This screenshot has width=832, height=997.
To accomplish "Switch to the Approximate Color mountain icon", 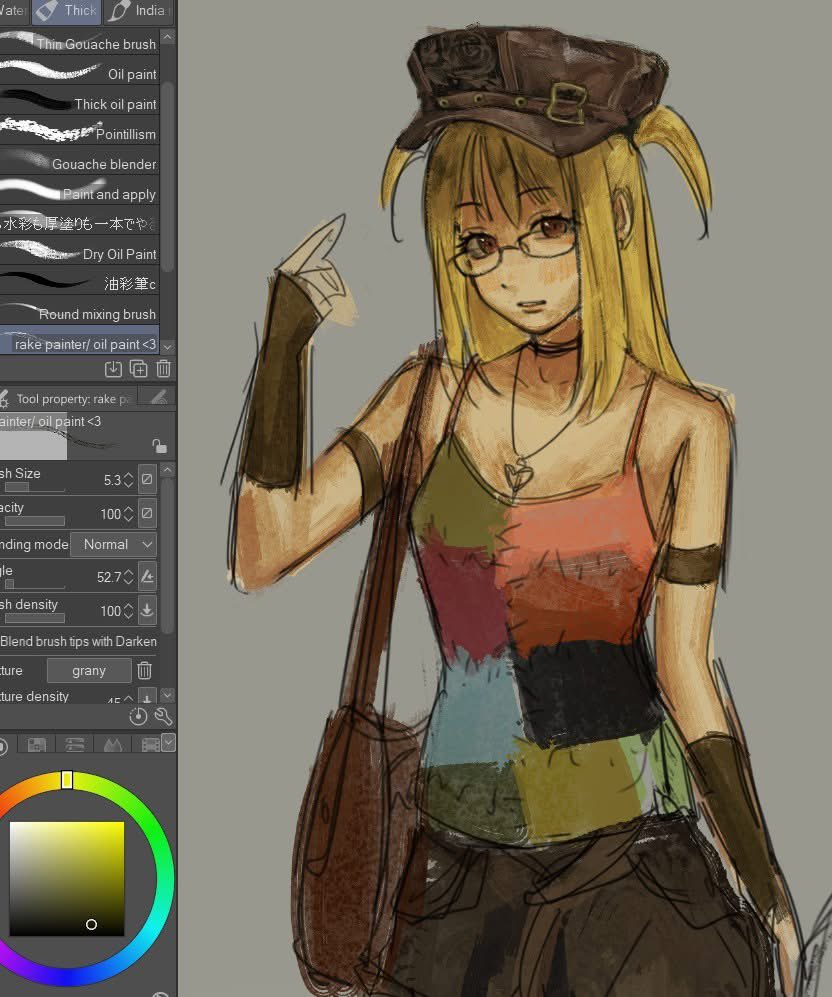I will click(x=113, y=744).
